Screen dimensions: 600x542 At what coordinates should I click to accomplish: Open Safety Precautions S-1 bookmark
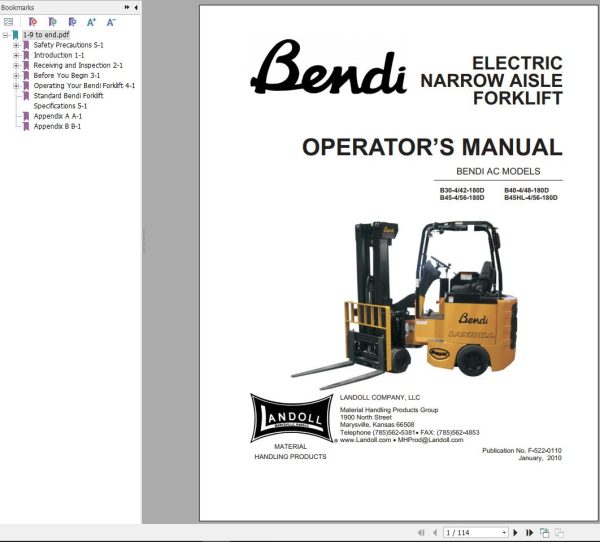click(x=68, y=45)
